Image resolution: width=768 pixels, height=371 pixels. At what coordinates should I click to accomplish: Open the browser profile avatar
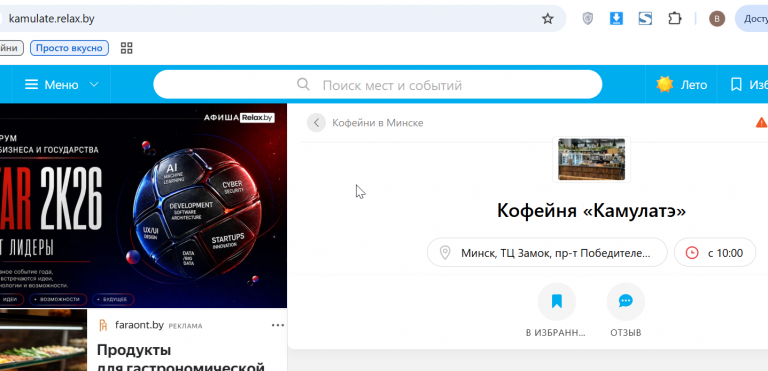(717, 19)
